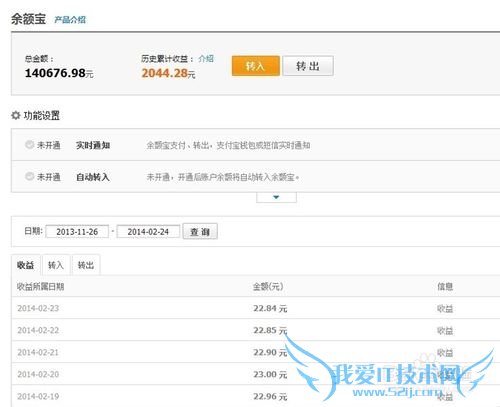Click the 22.90 元 amount cell
The image size is (500, 407).
tap(270, 352)
